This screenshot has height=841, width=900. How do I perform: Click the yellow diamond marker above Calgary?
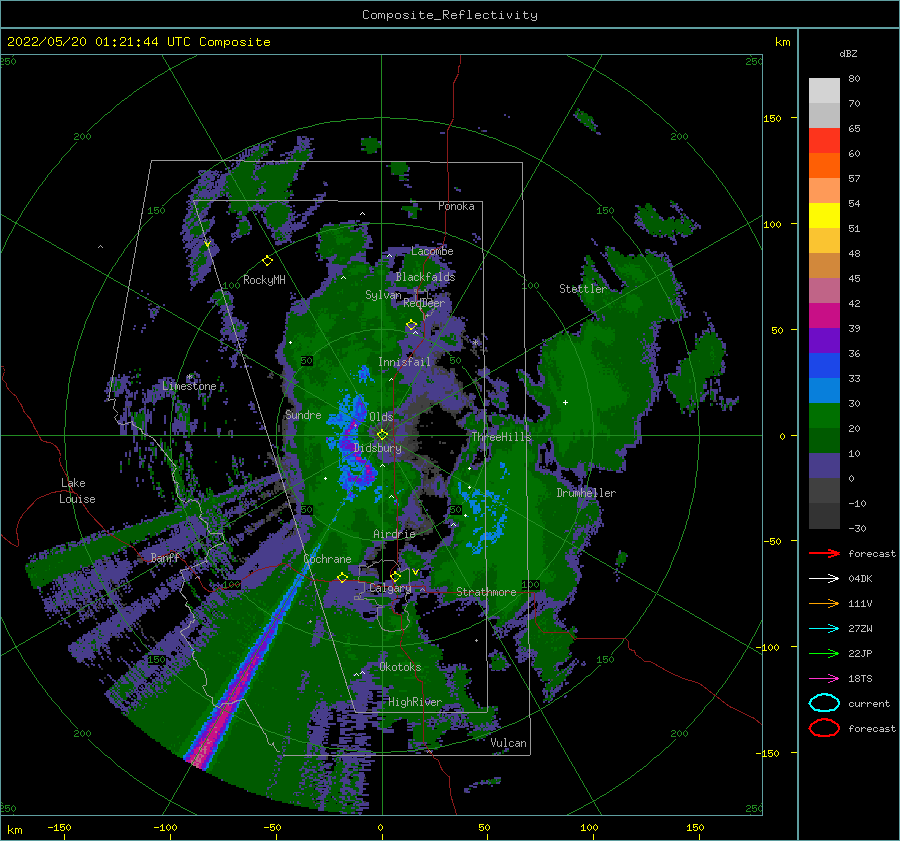(395, 576)
